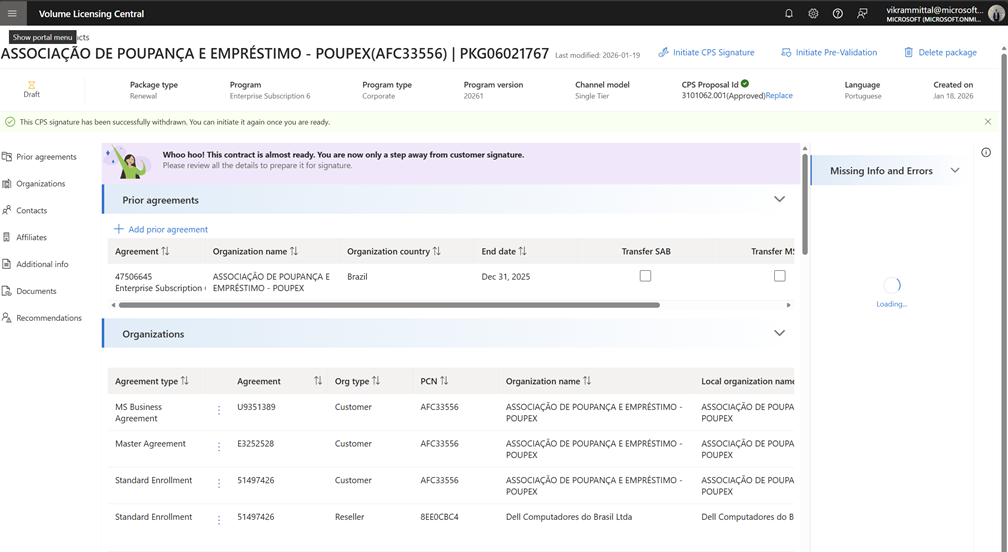
Task: Sort organizations by PCN
Action: point(444,381)
